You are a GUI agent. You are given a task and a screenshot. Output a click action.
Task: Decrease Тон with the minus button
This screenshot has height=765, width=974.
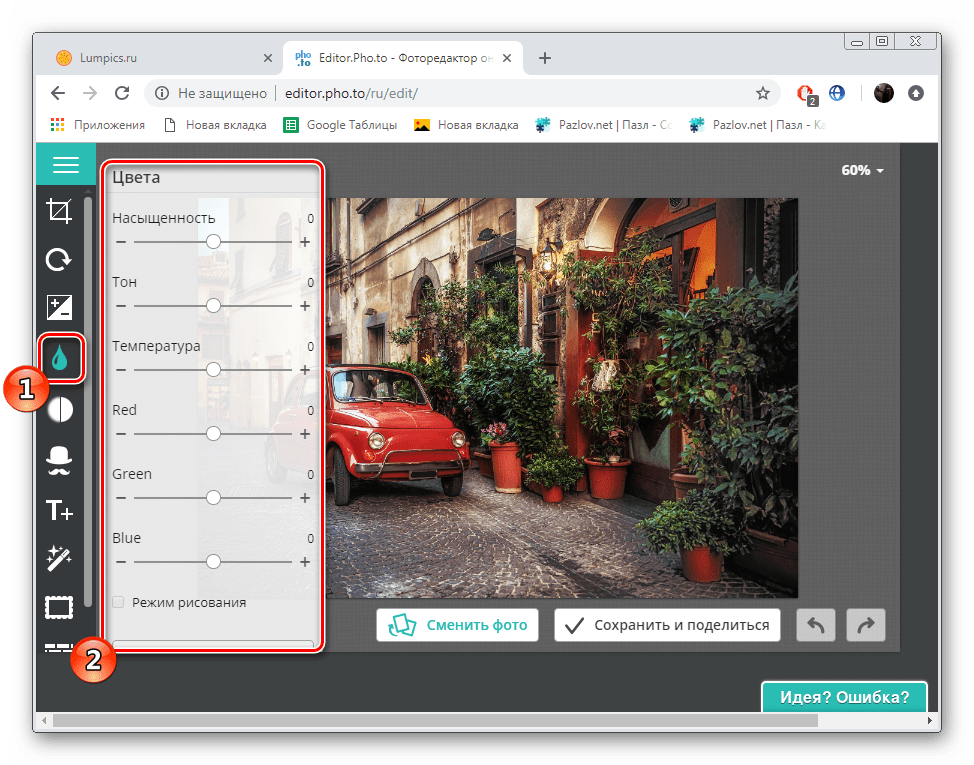121,306
